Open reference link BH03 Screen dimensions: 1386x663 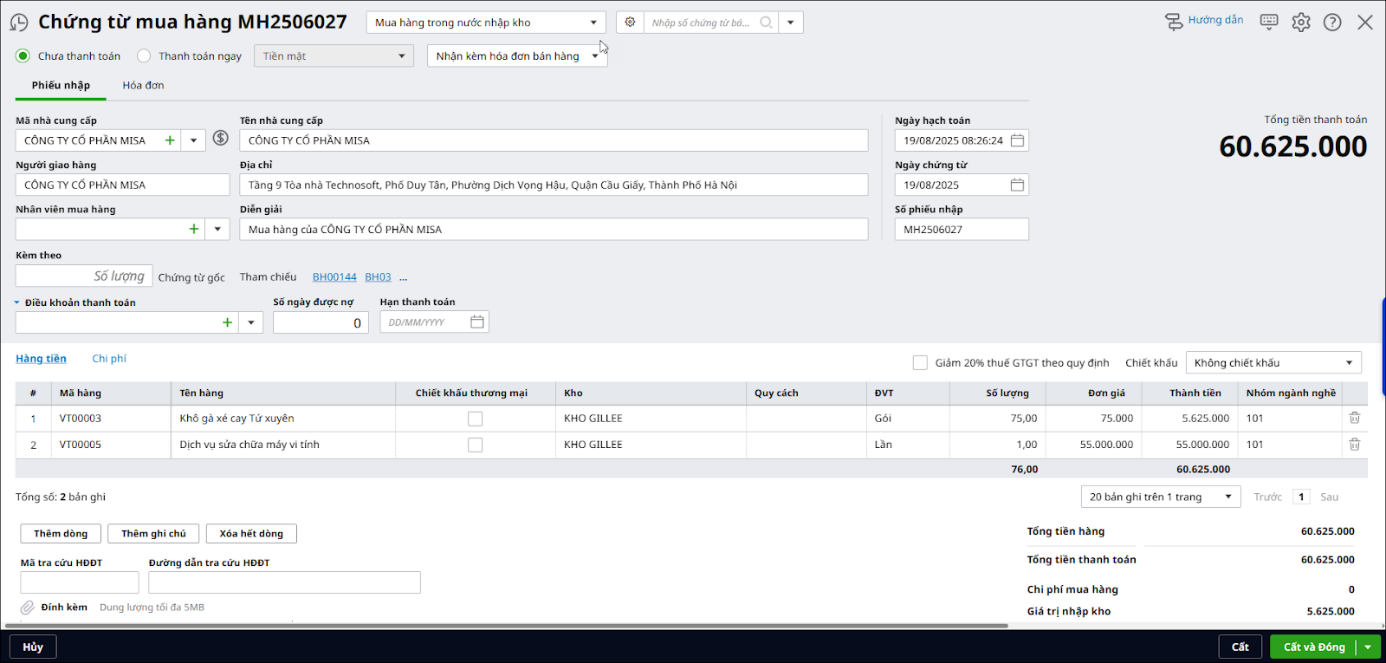click(x=378, y=277)
